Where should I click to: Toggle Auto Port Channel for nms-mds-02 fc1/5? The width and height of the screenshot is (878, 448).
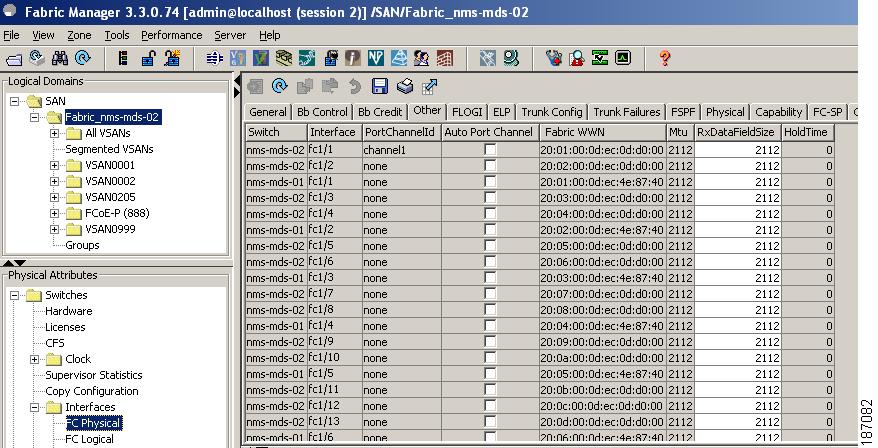point(491,246)
